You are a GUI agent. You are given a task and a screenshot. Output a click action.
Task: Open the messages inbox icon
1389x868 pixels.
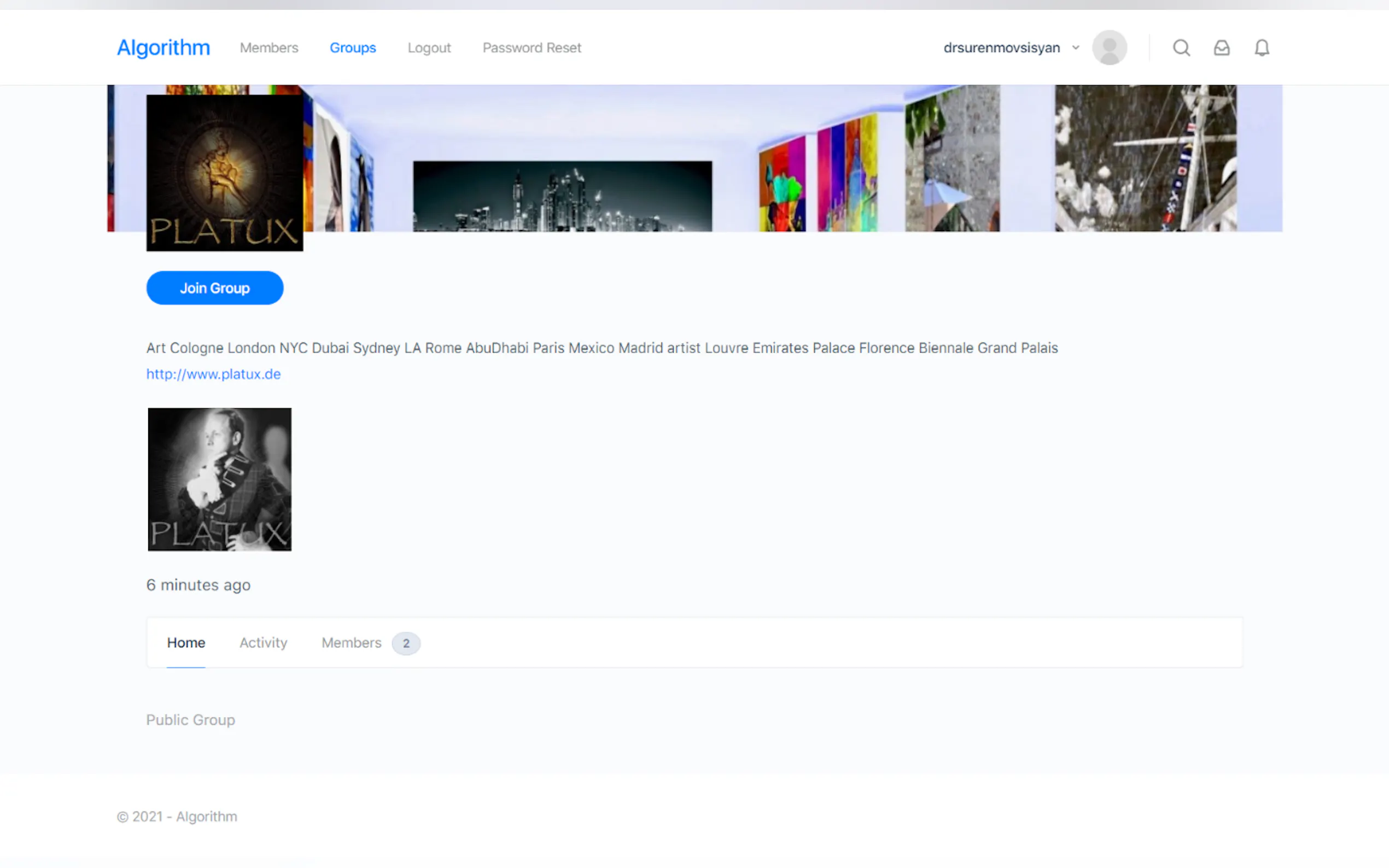[1221, 48]
